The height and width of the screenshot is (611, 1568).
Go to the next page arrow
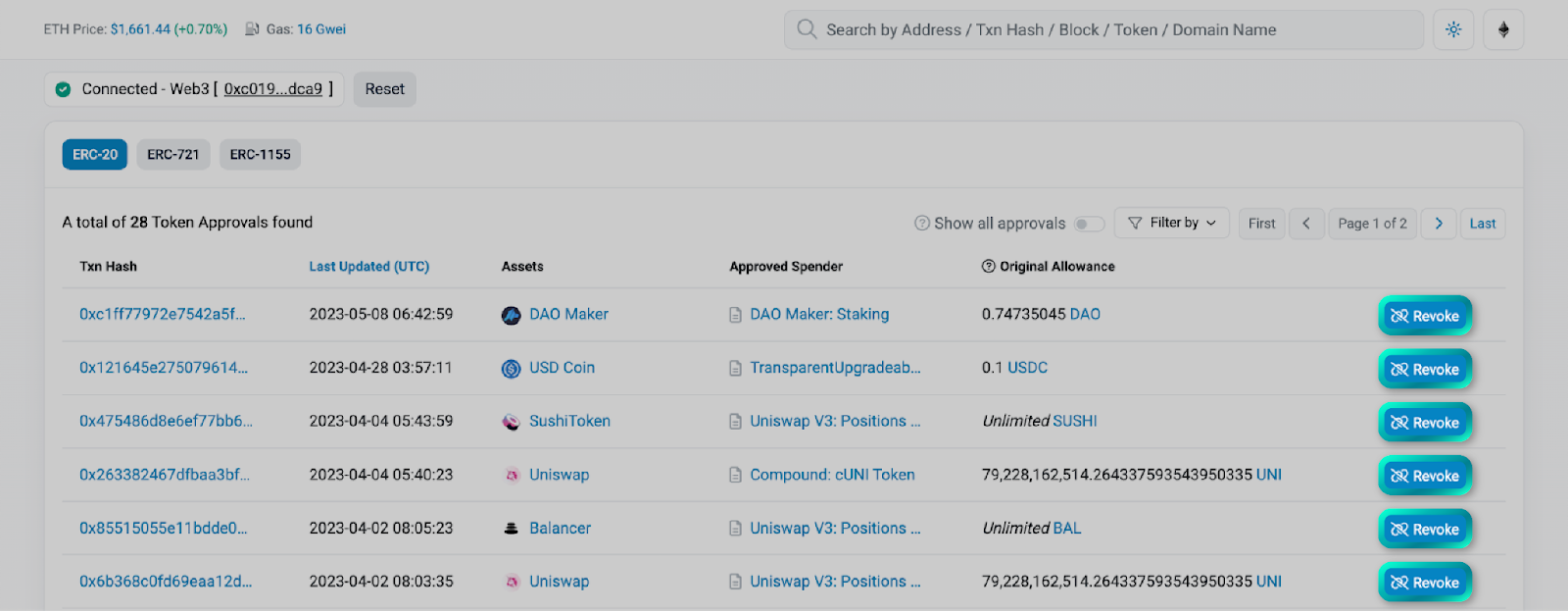[1439, 224]
